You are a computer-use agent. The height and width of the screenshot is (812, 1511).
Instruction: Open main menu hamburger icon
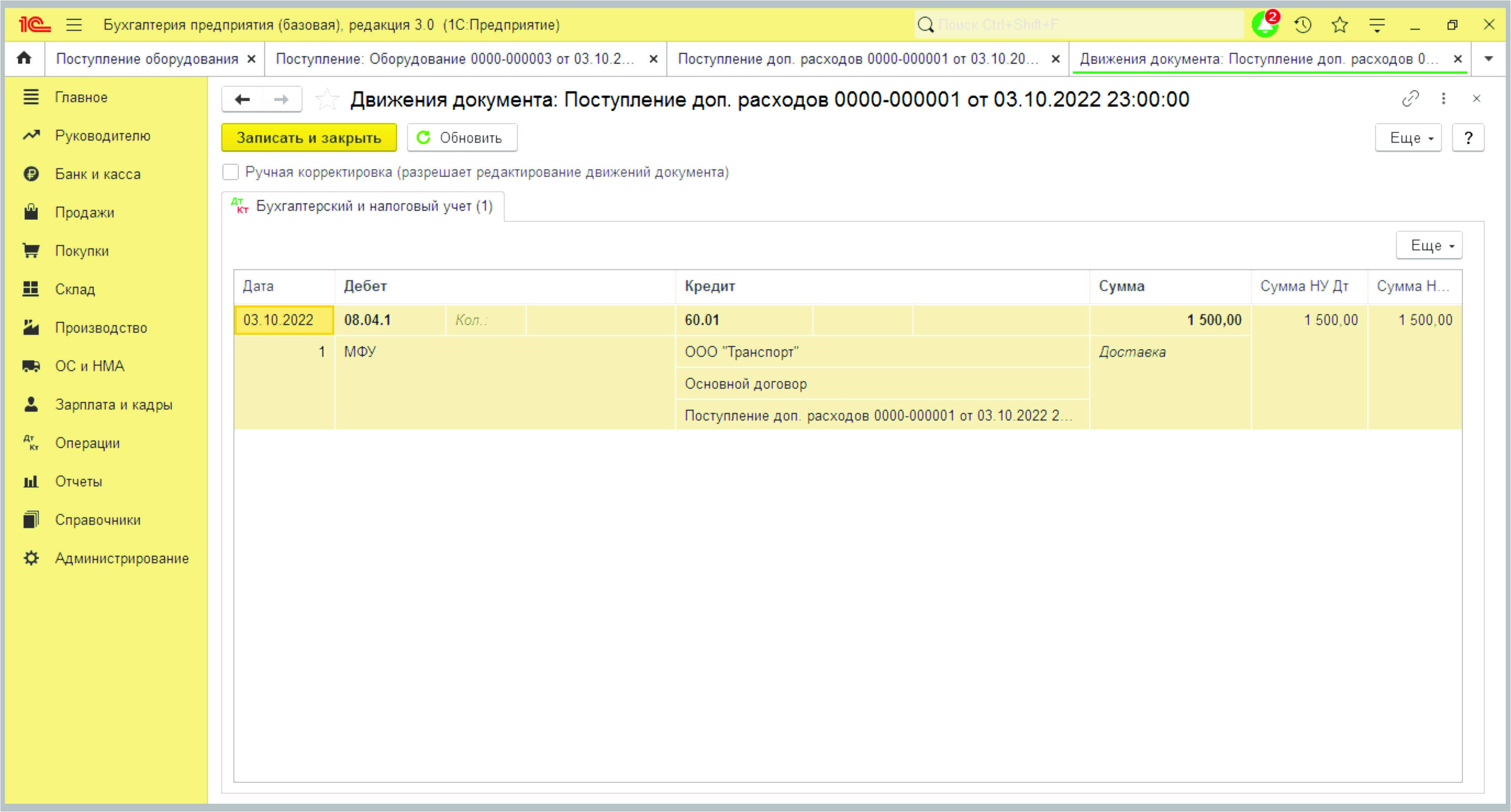tap(74, 25)
